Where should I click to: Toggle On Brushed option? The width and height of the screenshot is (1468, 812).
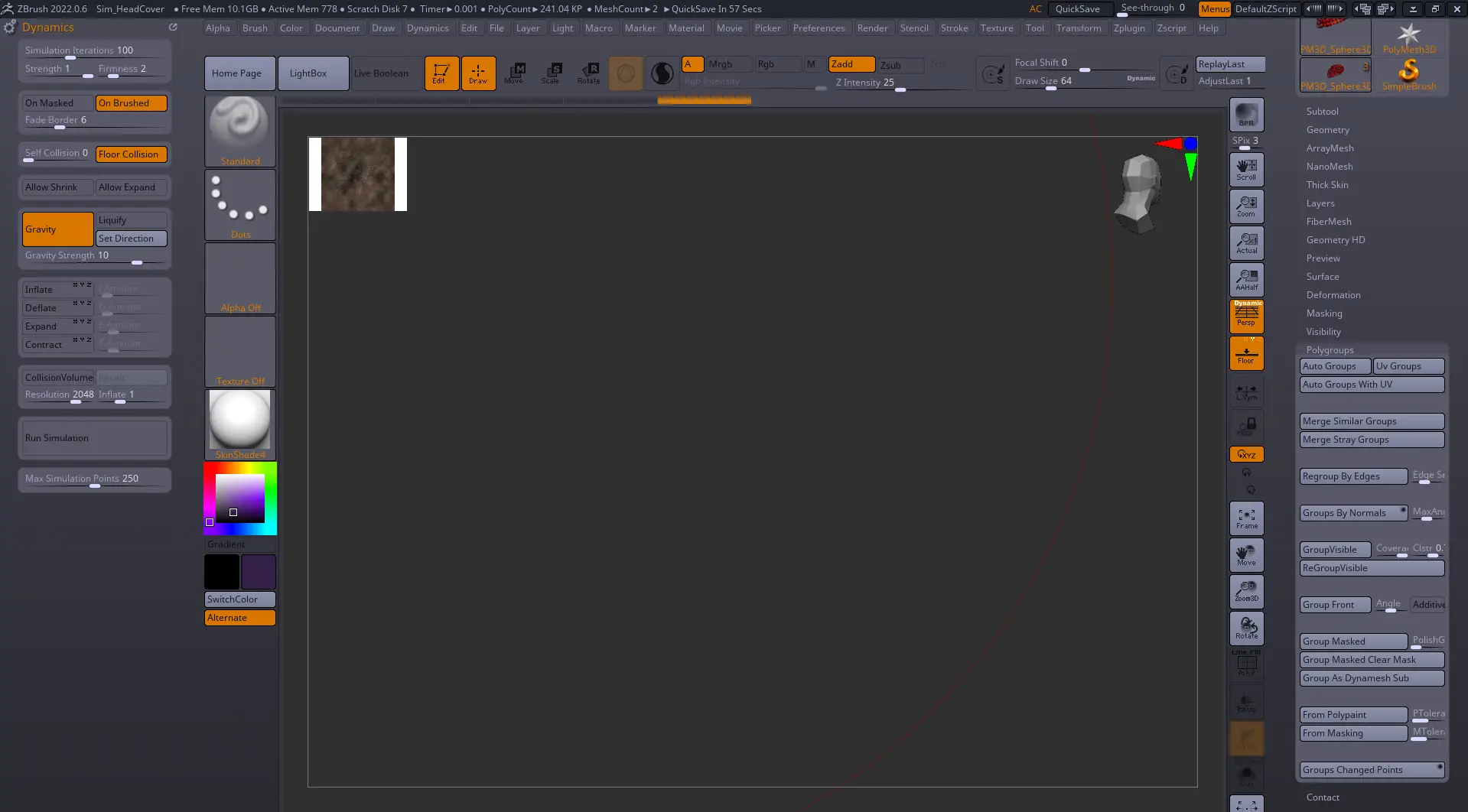[132, 103]
